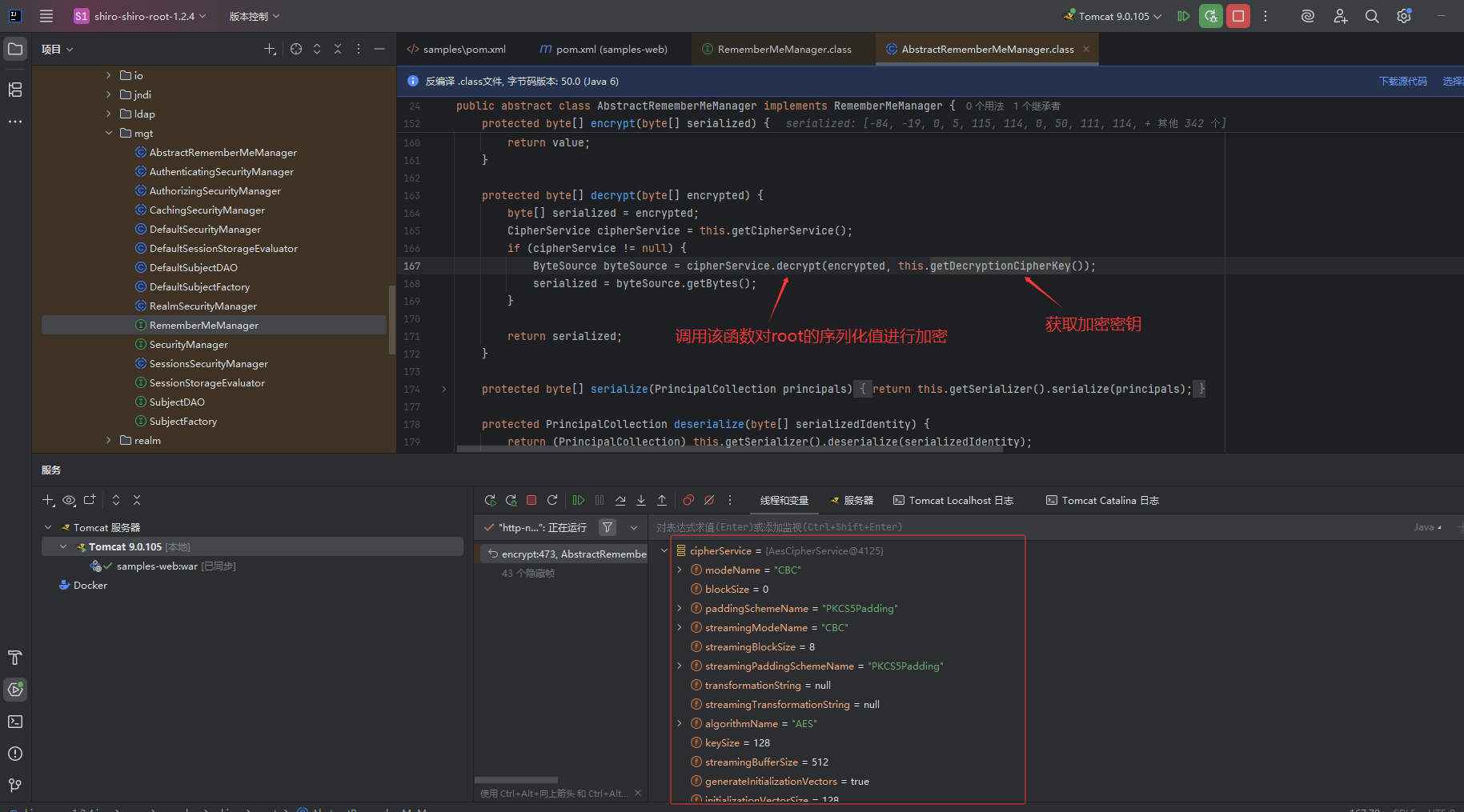Toggle the eye view options in Services
The image size is (1464, 812).
pyautogui.click(x=69, y=500)
